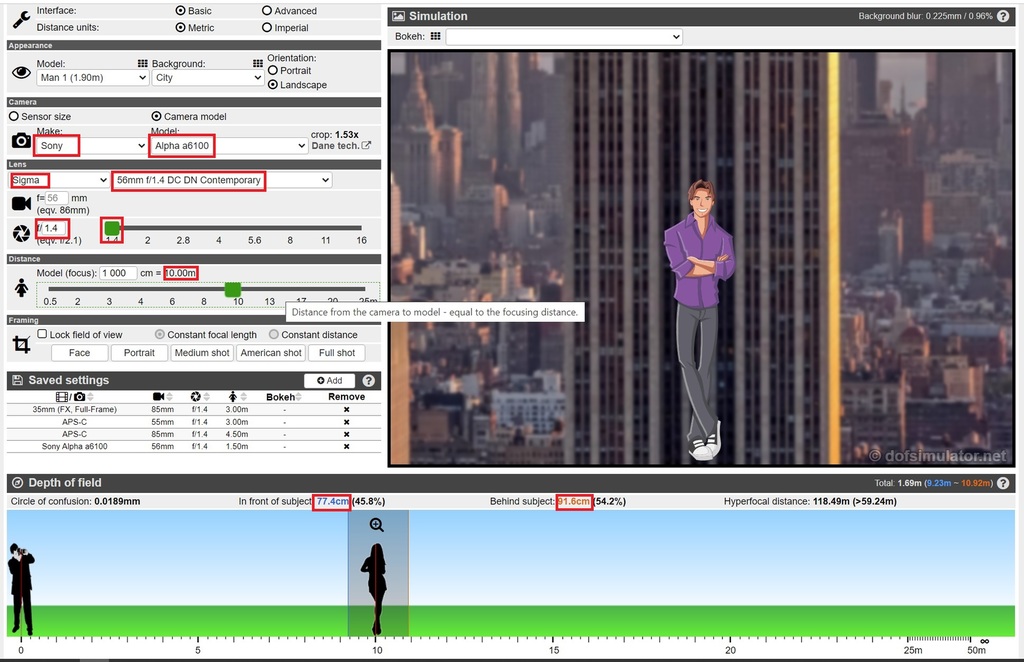Screen dimensions: 1024x662
Task: Enable Lock field of view checkbox
Action: 42,334
